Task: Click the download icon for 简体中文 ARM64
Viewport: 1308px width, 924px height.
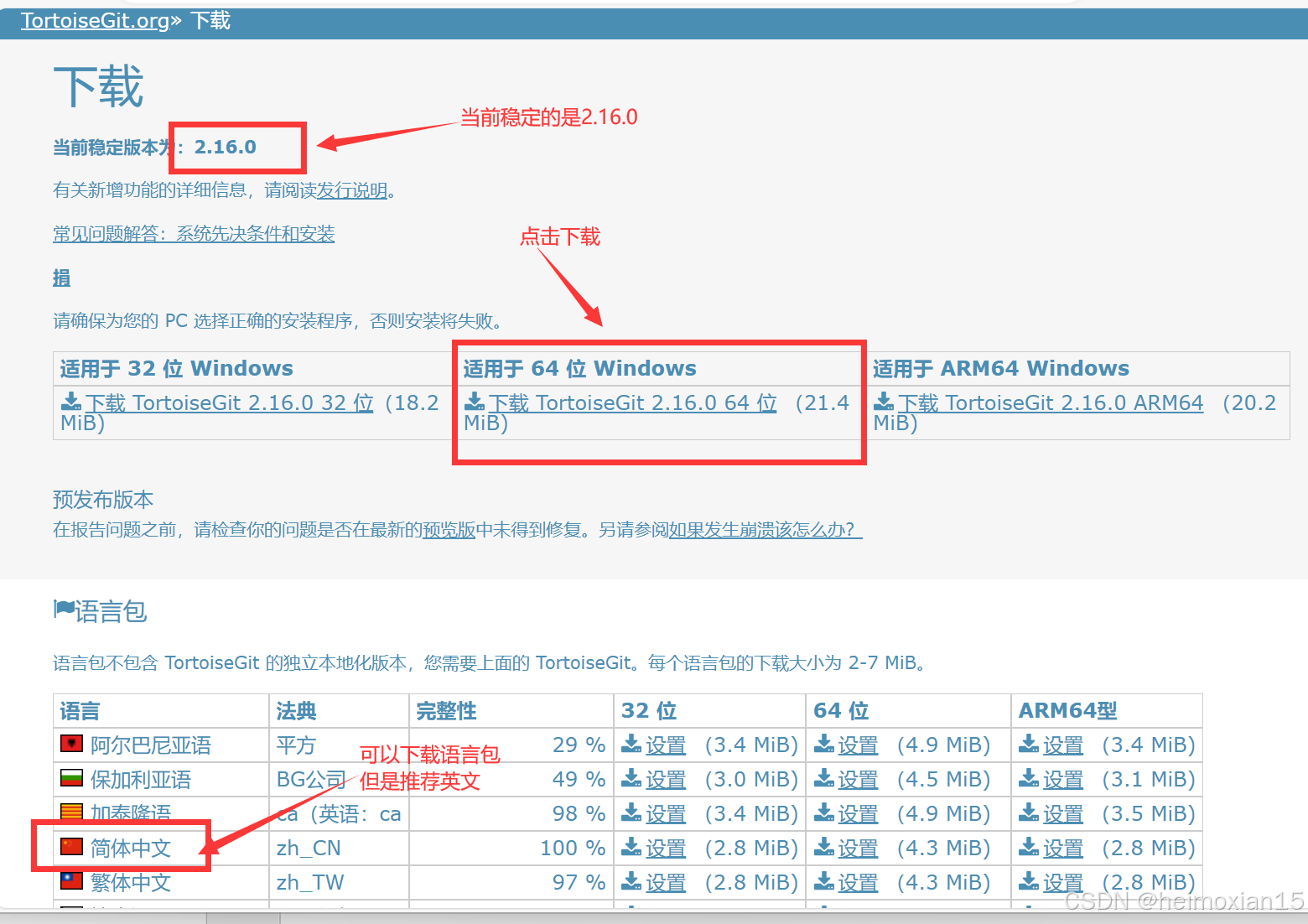Action: (1029, 847)
